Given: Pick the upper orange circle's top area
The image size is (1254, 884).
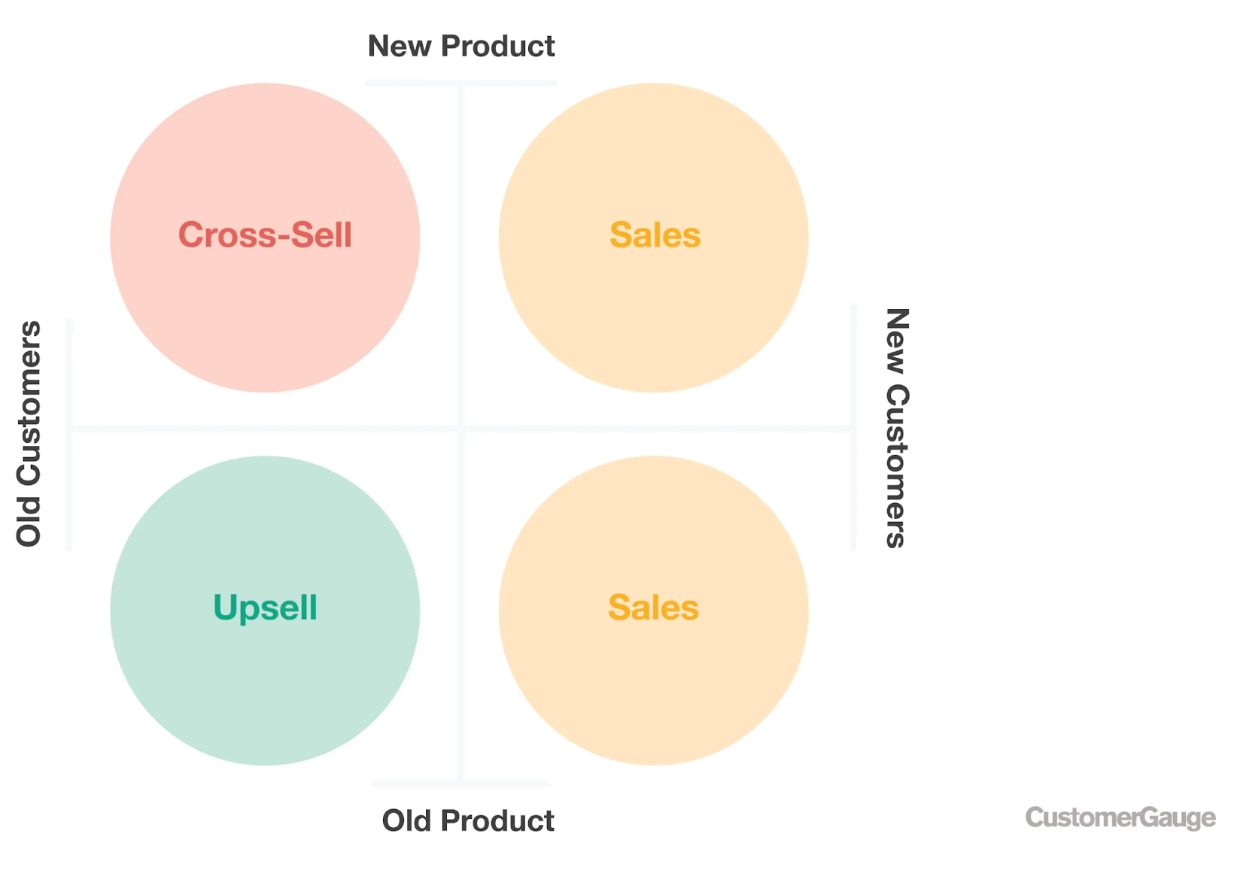Looking at the screenshot, I should tap(653, 130).
